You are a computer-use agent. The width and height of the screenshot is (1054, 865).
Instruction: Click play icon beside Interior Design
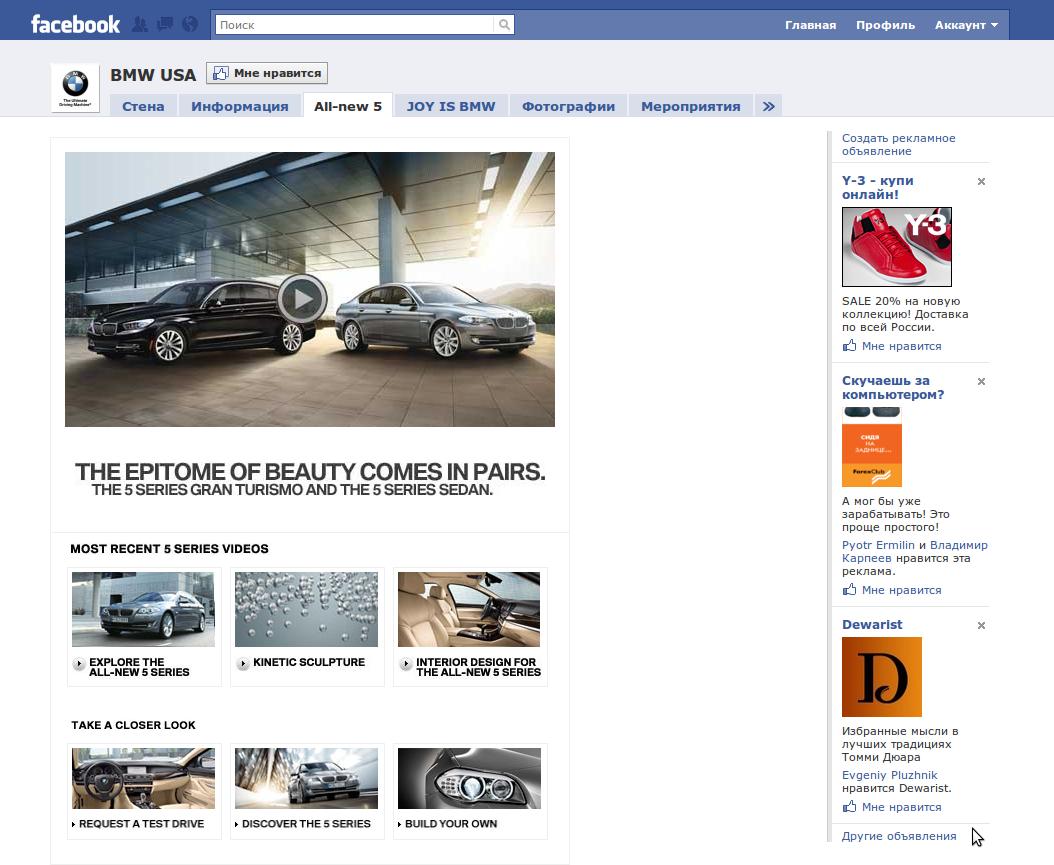[405, 664]
